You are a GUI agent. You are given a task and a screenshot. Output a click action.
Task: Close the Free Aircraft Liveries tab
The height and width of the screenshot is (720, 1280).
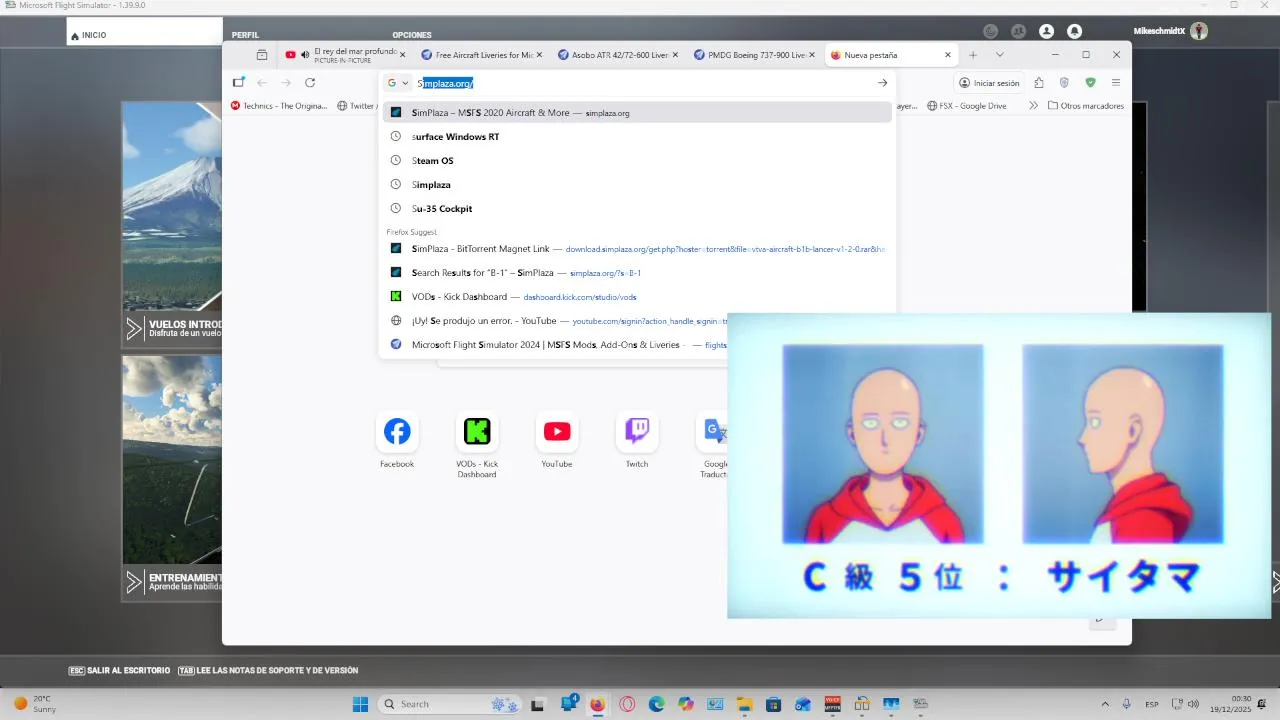pos(540,55)
